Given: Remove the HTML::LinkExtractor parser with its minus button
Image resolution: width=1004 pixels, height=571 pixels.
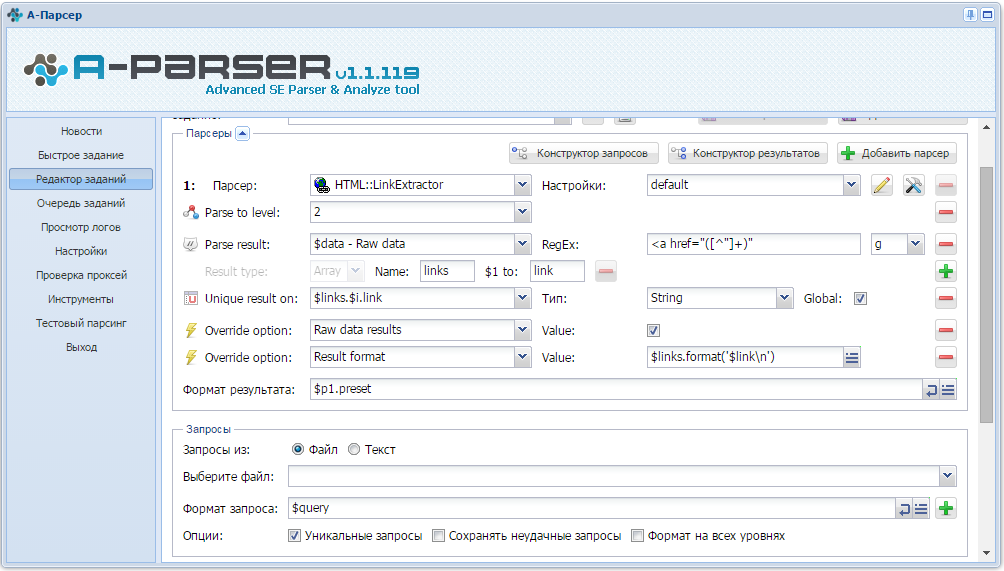Looking at the screenshot, I should [x=946, y=186].
